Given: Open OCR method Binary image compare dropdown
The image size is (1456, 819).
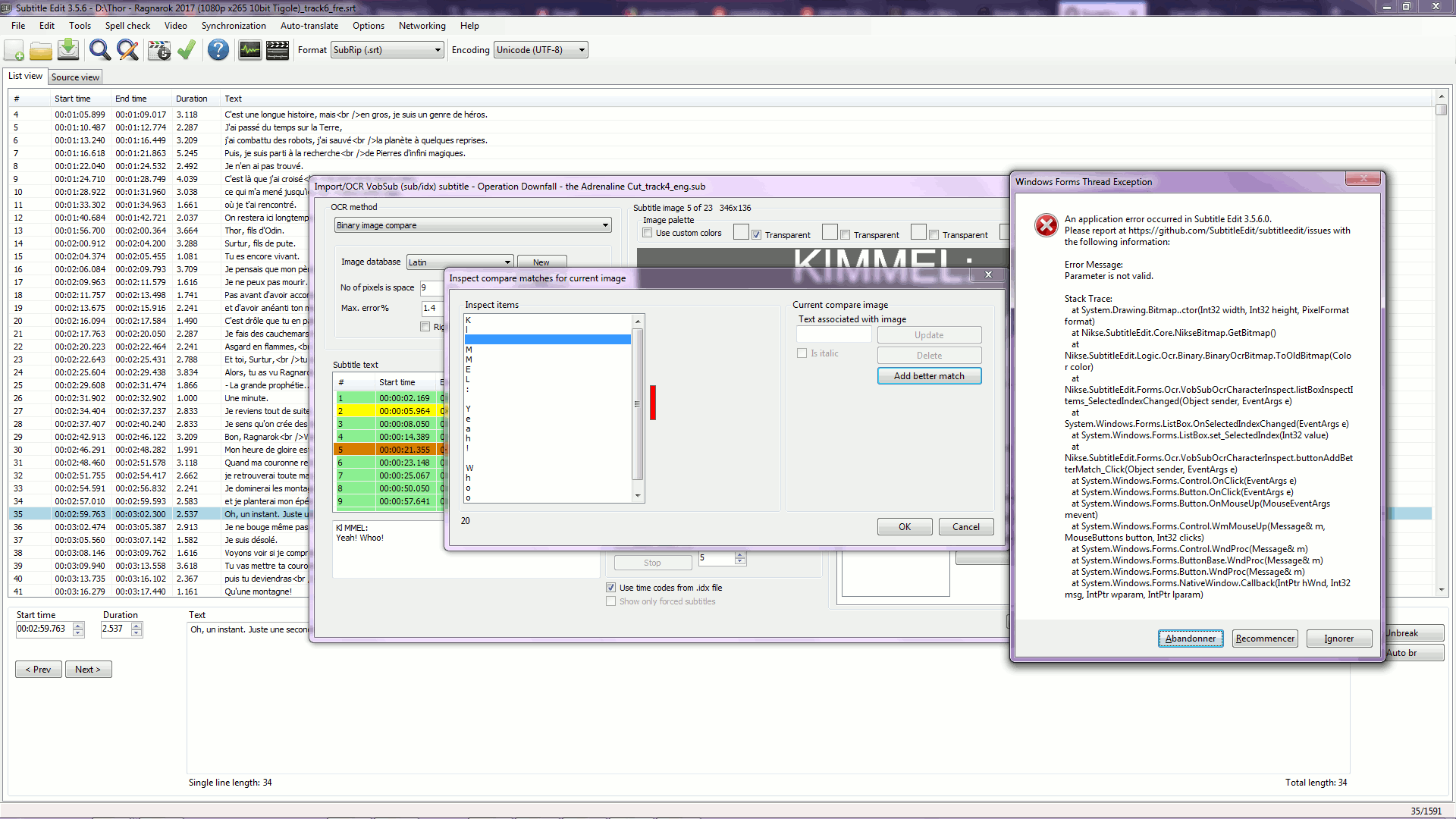Looking at the screenshot, I should [x=472, y=225].
